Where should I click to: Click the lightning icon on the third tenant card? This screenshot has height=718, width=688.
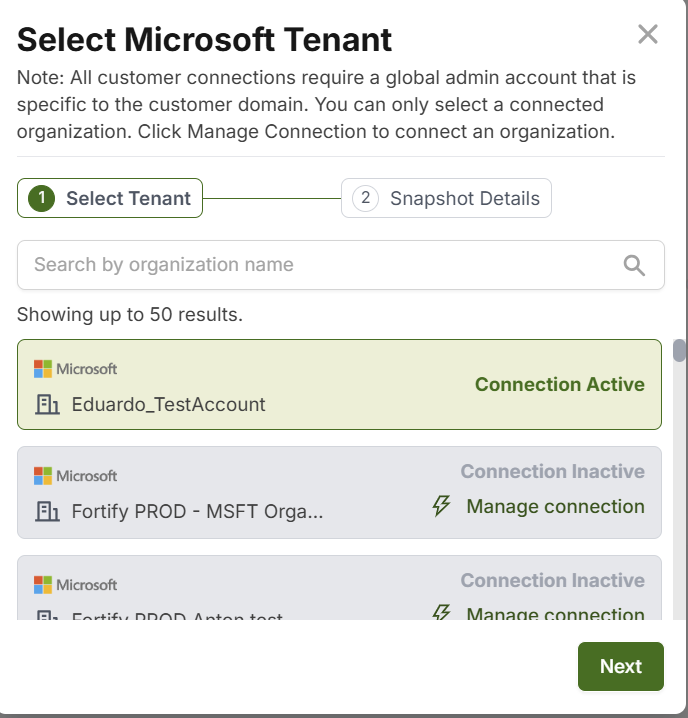point(441,613)
